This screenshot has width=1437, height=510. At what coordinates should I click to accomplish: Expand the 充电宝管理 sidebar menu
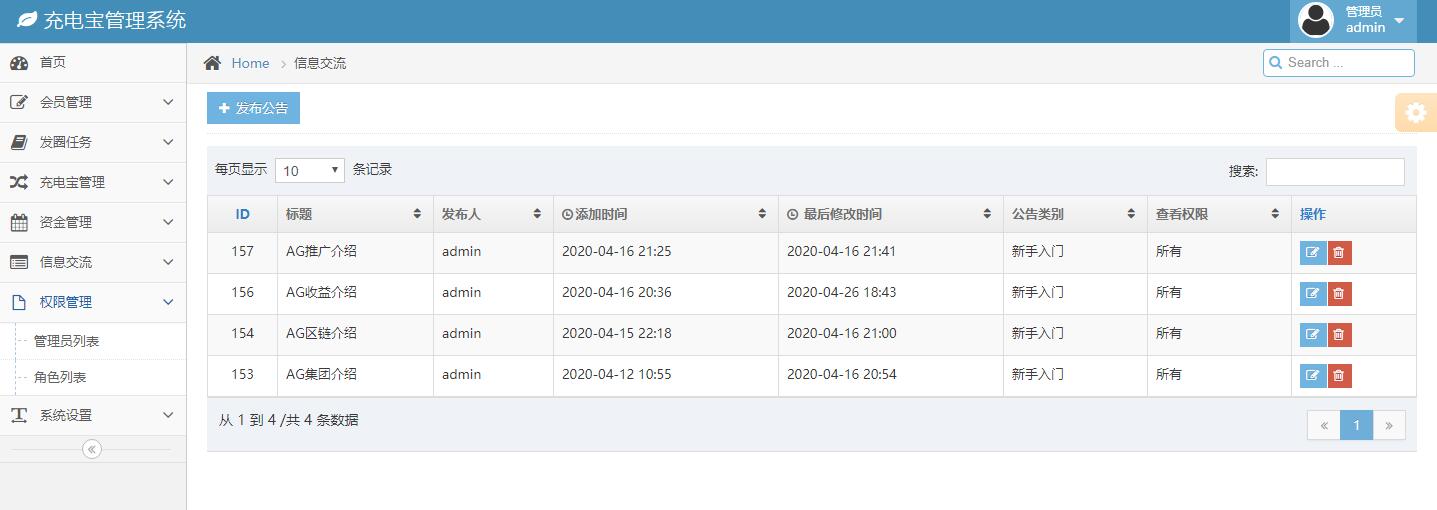93,182
